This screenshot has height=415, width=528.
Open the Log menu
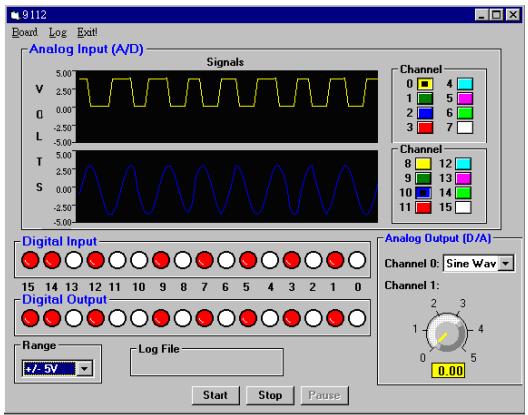[58, 32]
